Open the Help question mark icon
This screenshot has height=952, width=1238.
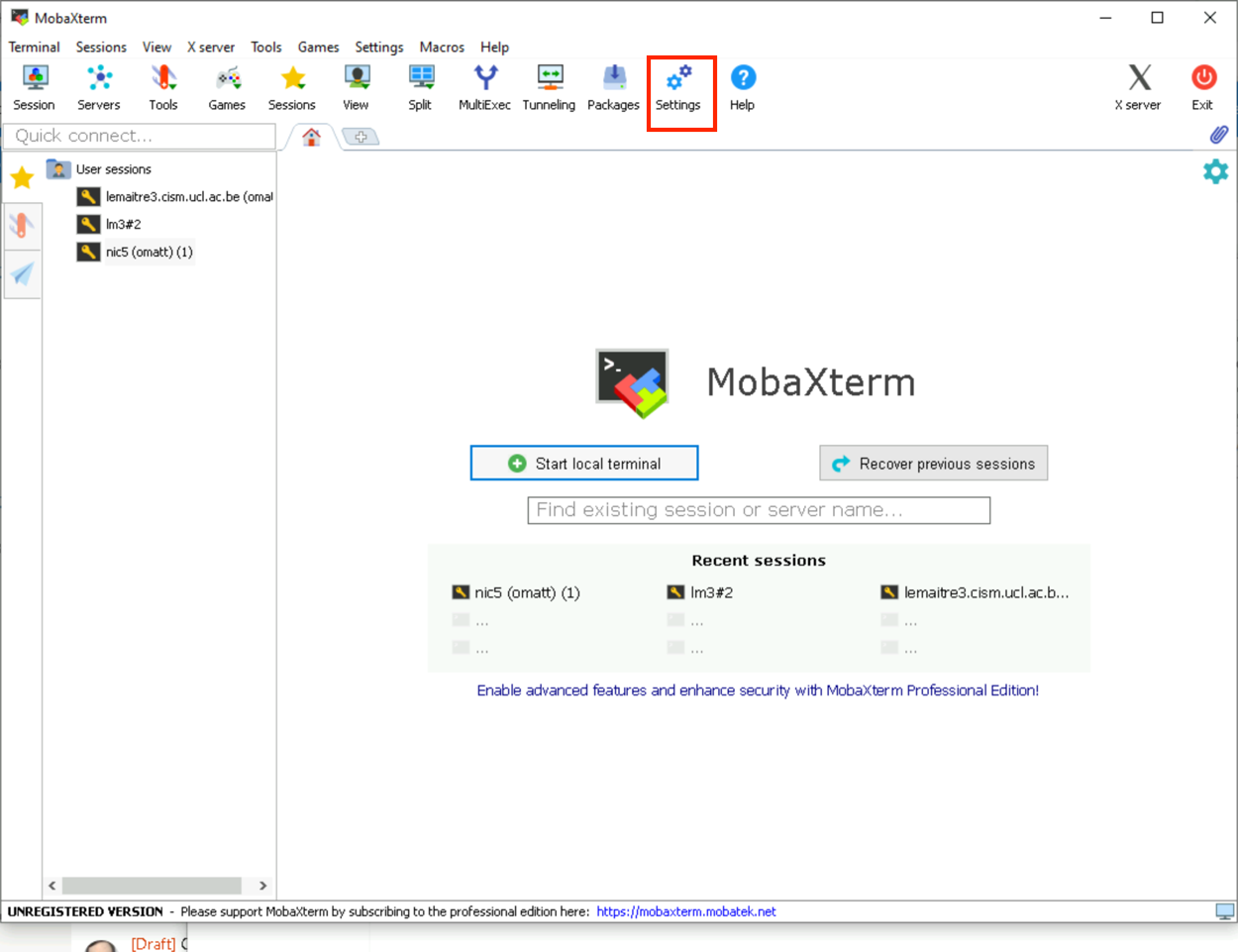743,88
